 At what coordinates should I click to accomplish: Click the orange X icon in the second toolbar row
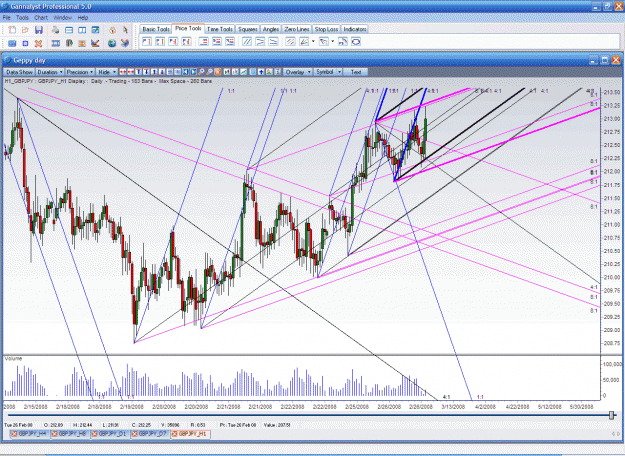(x=38, y=43)
